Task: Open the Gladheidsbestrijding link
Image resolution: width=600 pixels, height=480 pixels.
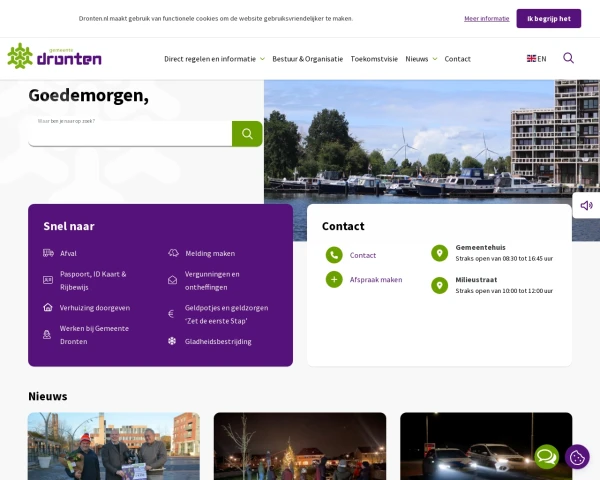Action: [218, 341]
